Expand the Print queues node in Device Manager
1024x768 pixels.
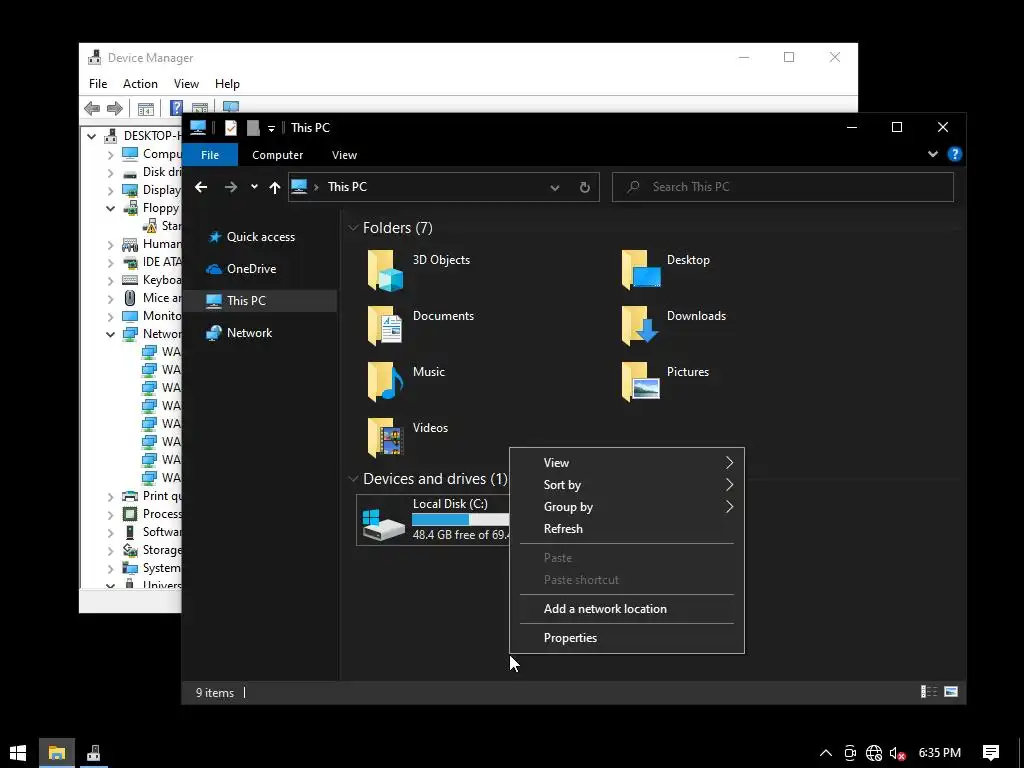point(110,496)
